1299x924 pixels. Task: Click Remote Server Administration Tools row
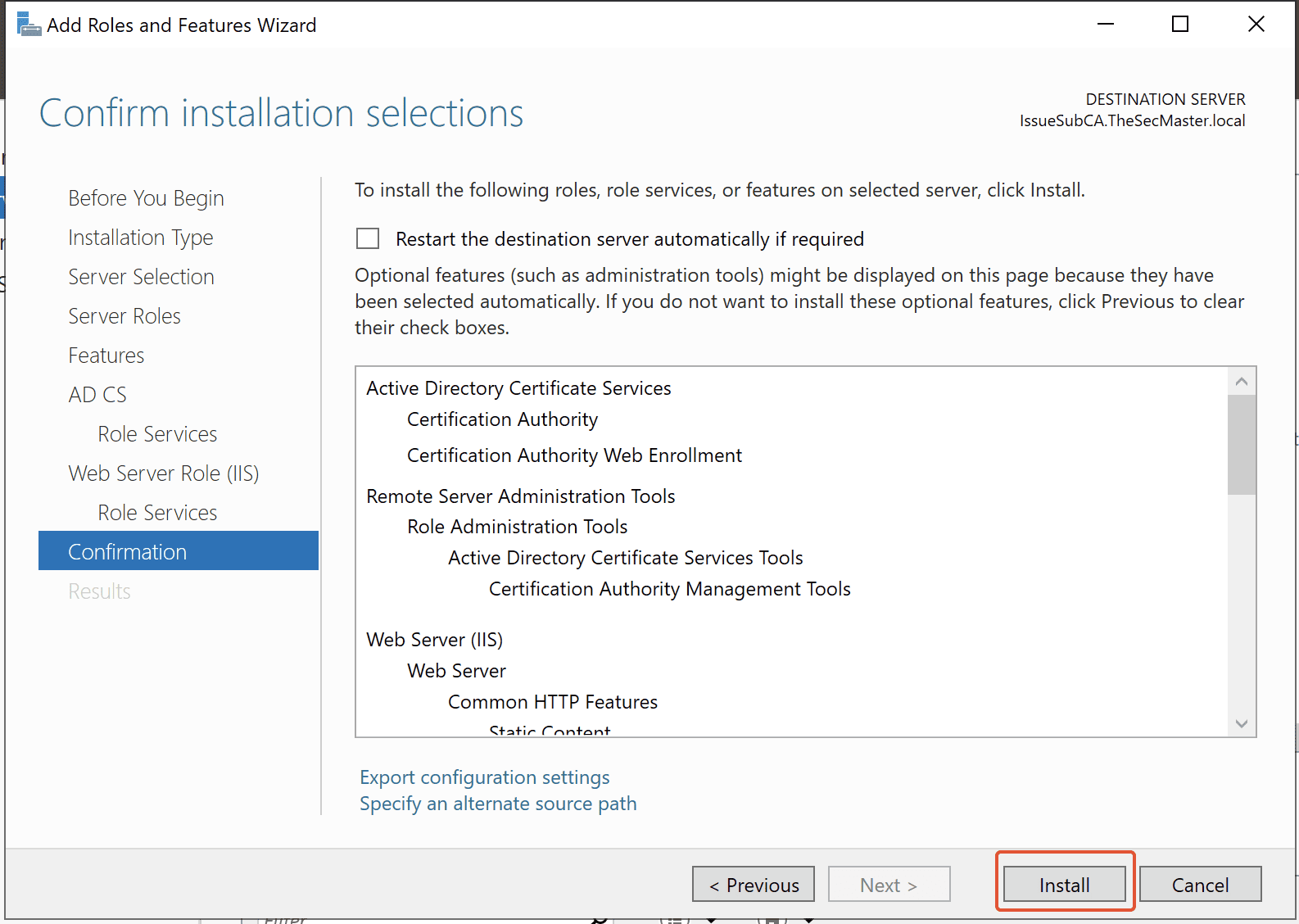tap(521, 496)
